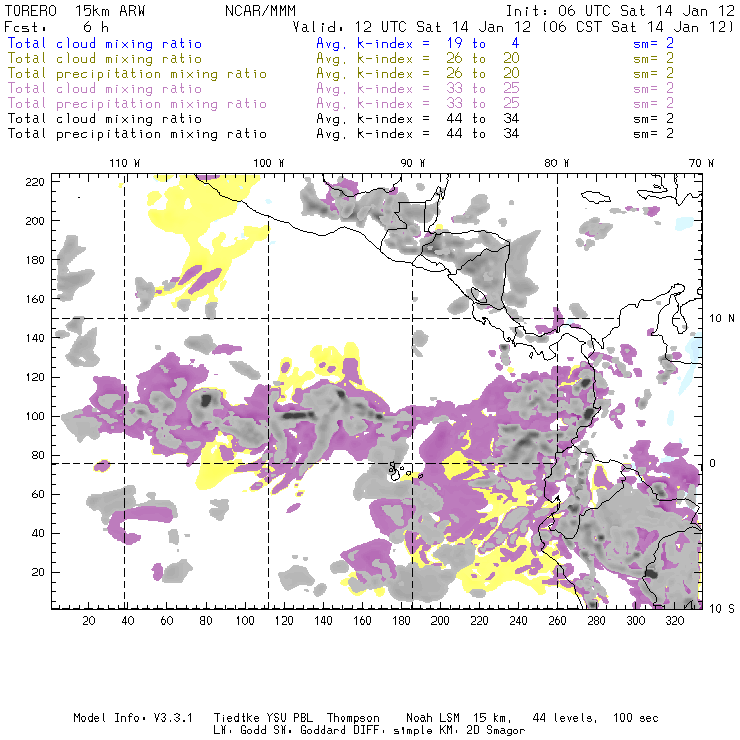Click the '80 W' longitude label
This screenshot has height=740, width=740.
(x=556, y=163)
